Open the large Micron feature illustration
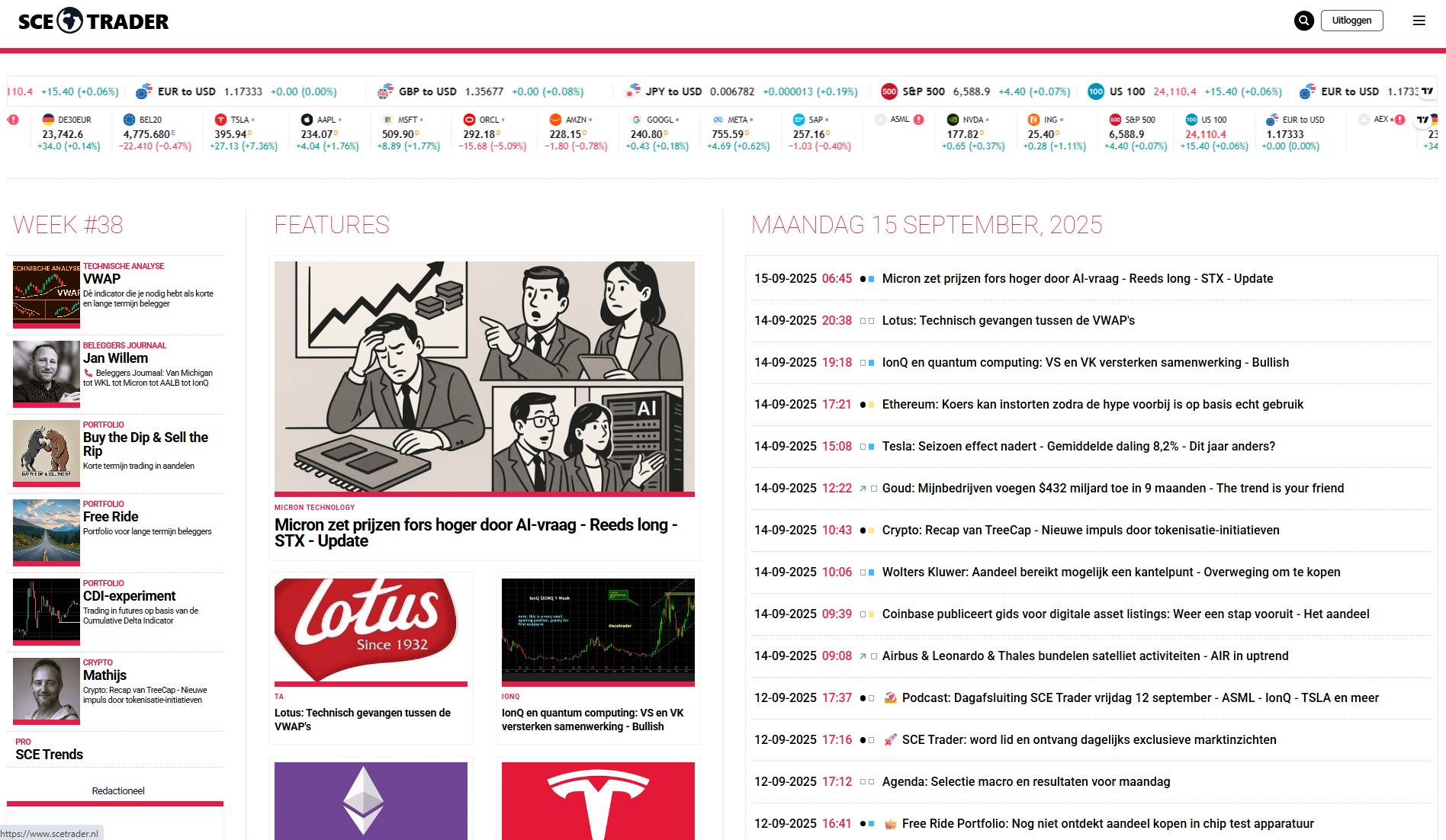Screen dimensions: 1446x840 [484, 377]
